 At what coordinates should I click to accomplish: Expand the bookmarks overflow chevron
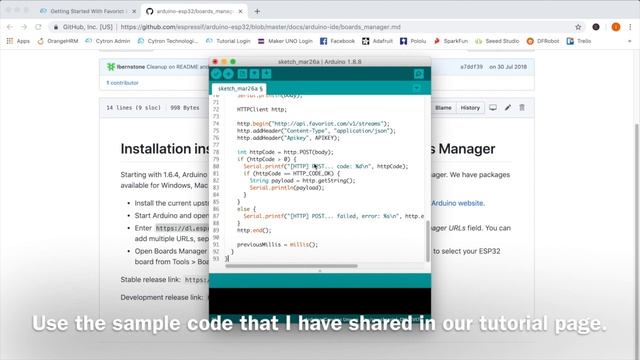point(629,41)
